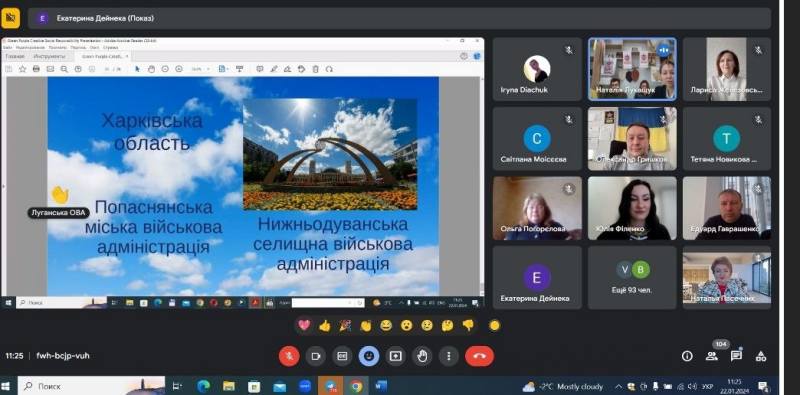Select Екатерина Дейнека participant tile
This screenshot has width=800, height=395.
coord(537,278)
